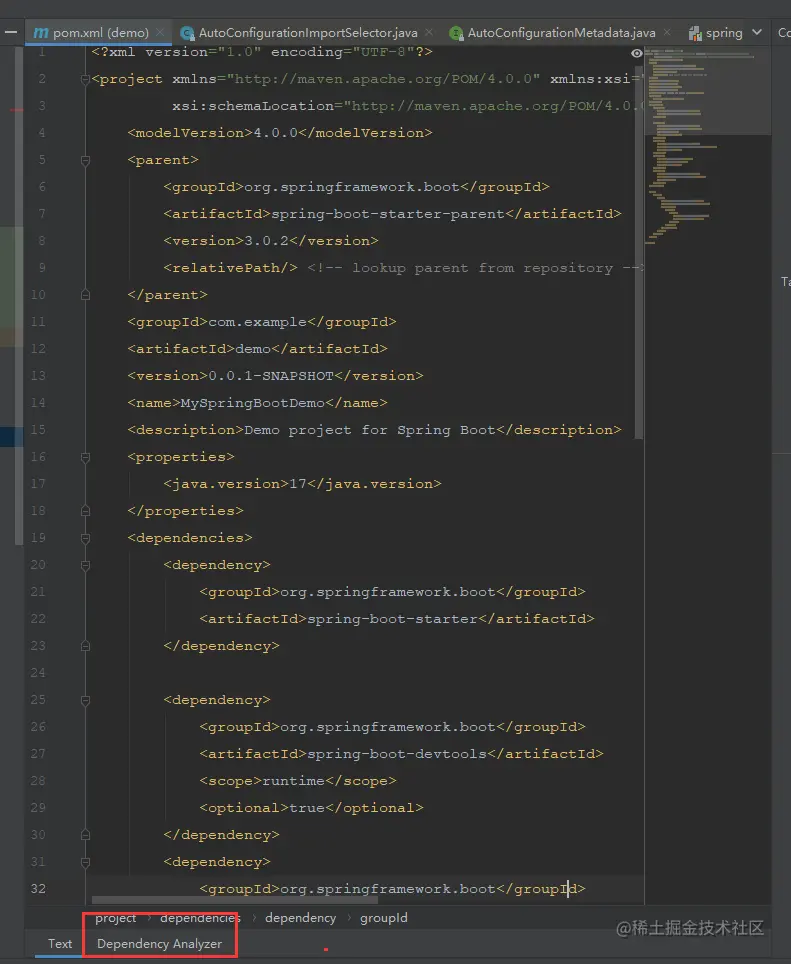Toggle the reader mode eye icon
Image resolution: width=791 pixels, height=964 pixels.
point(637,53)
